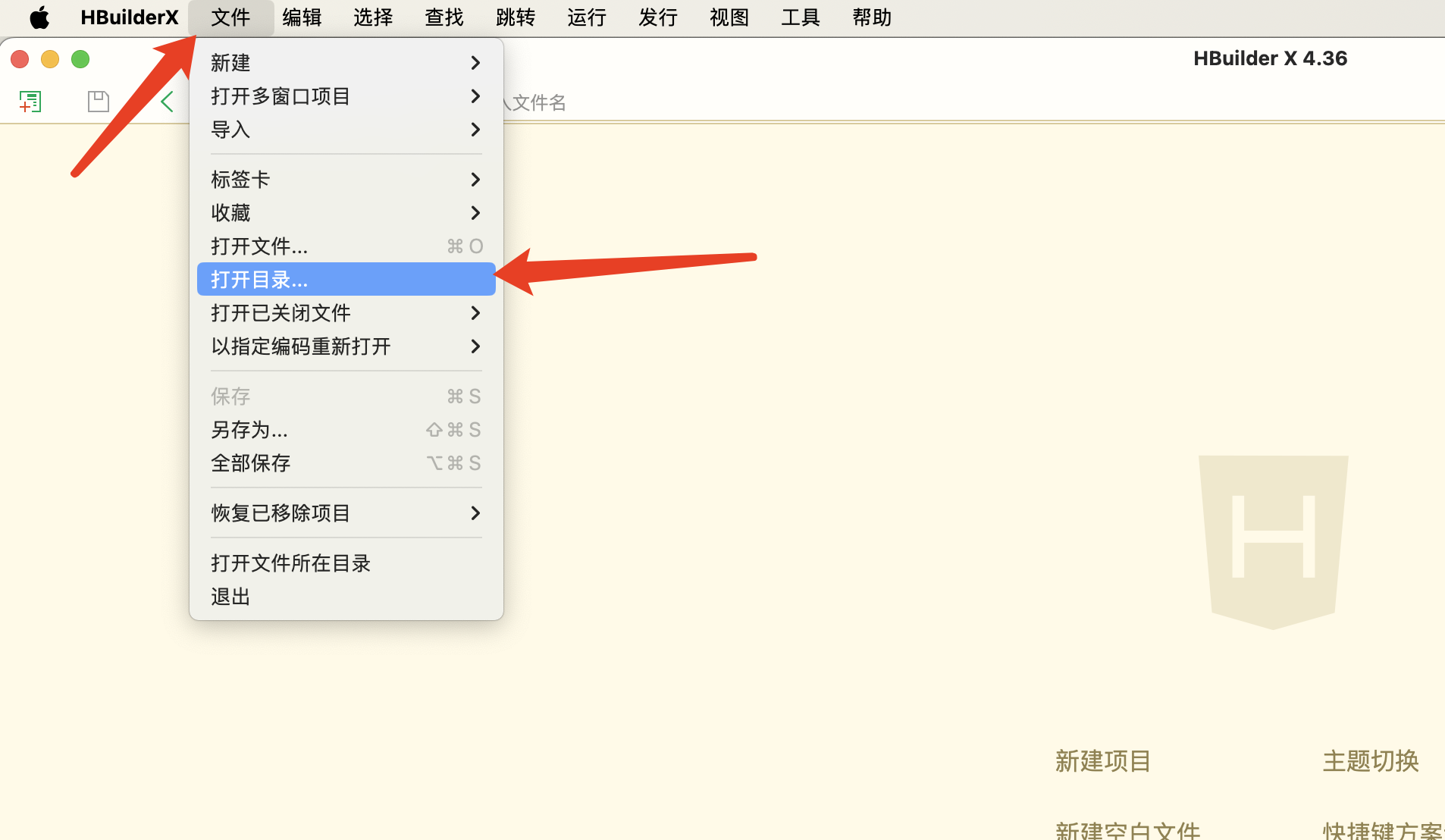Open the 选择 menu
The image size is (1445, 840).
pos(373,17)
